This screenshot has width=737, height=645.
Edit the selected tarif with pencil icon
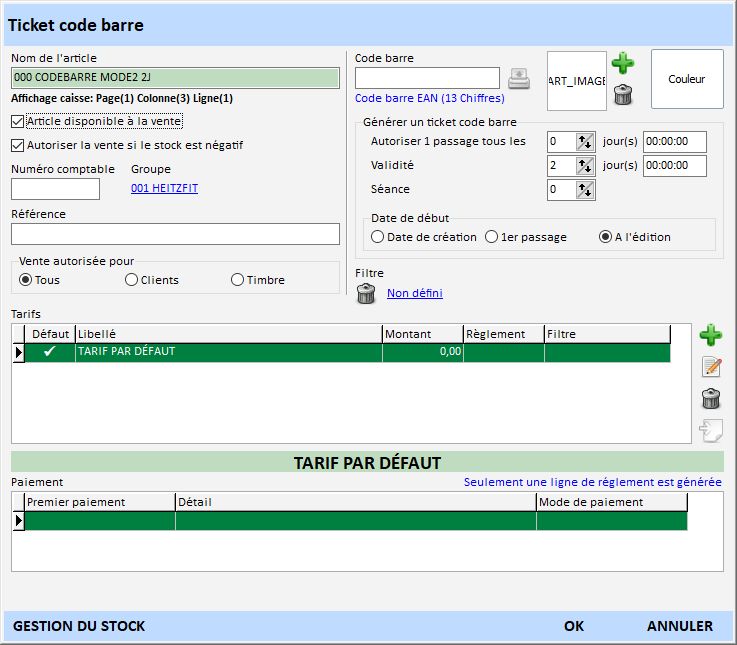click(x=711, y=367)
